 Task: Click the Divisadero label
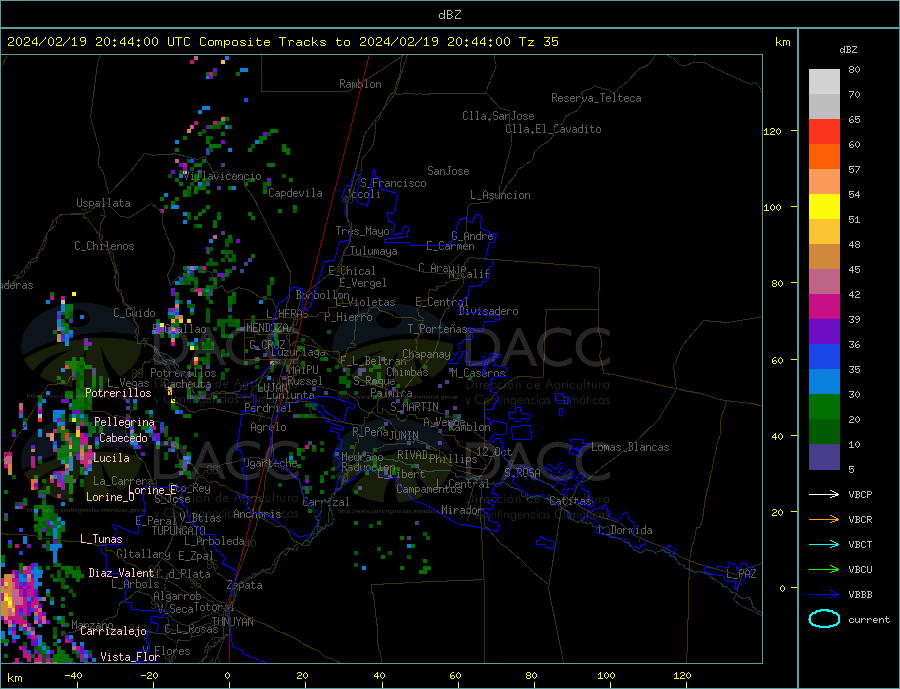point(488,311)
